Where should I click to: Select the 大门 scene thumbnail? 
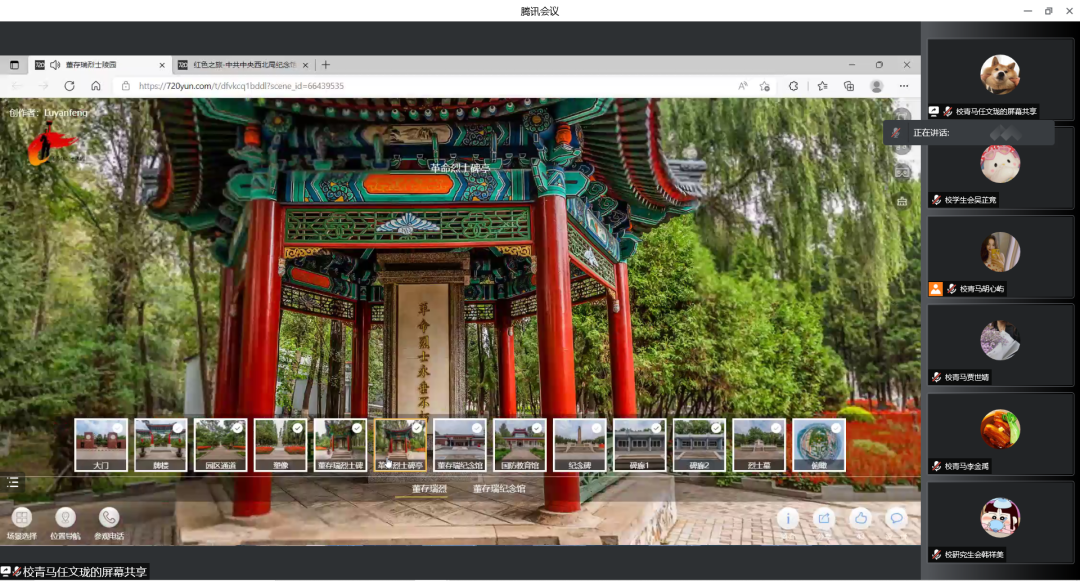coord(101,445)
